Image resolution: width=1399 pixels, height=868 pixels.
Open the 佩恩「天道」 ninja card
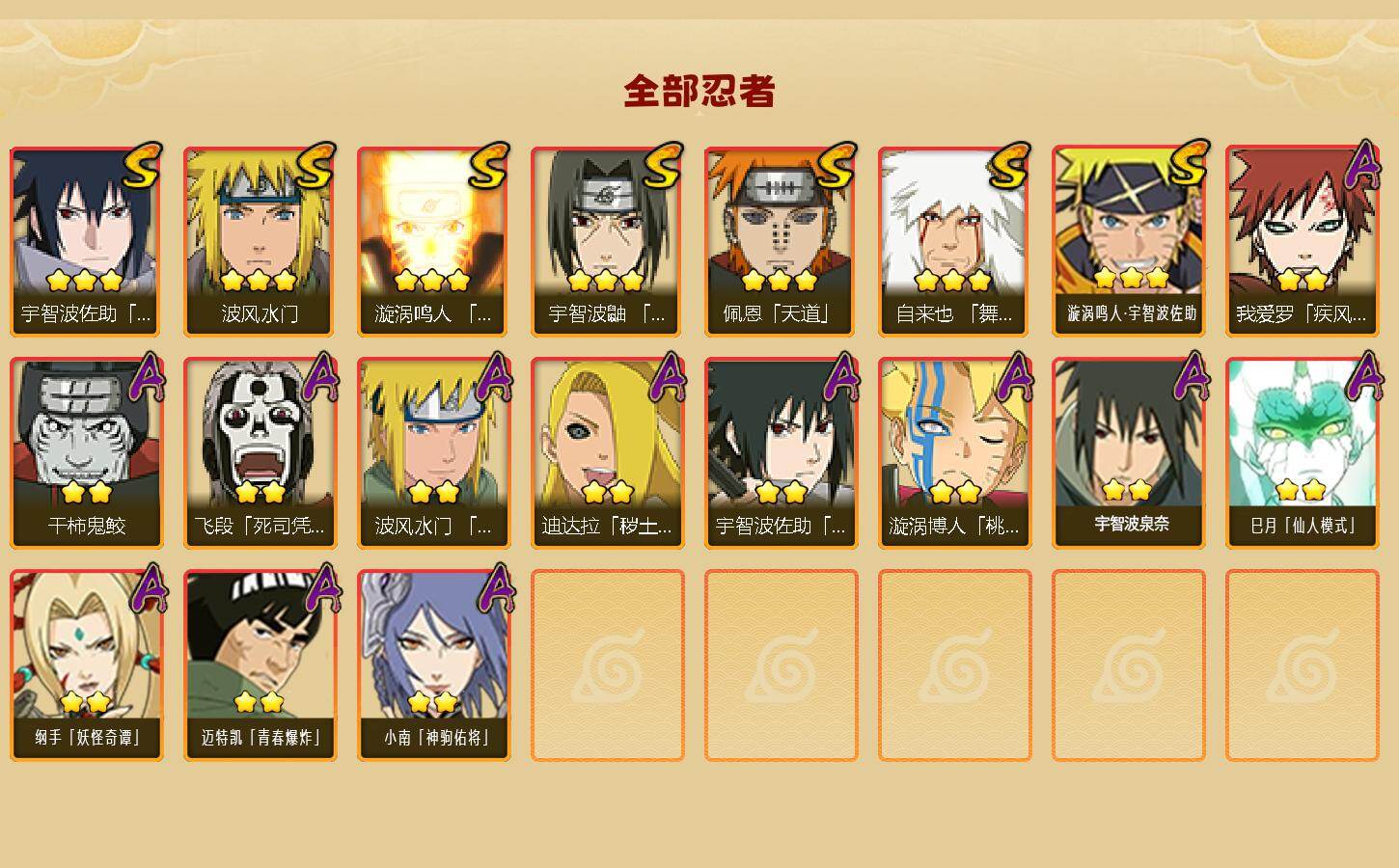pos(782,241)
